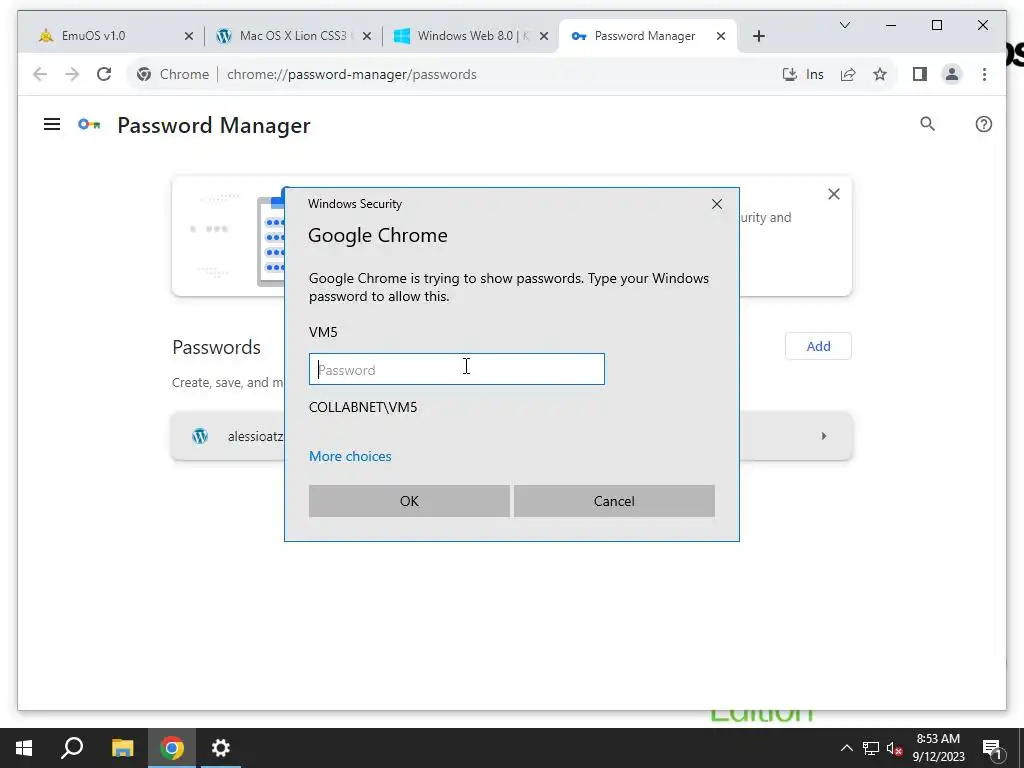Switch to the Windows Web 8.0 tab
Viewport: 1024px width, 768px height.
point(472,36)
